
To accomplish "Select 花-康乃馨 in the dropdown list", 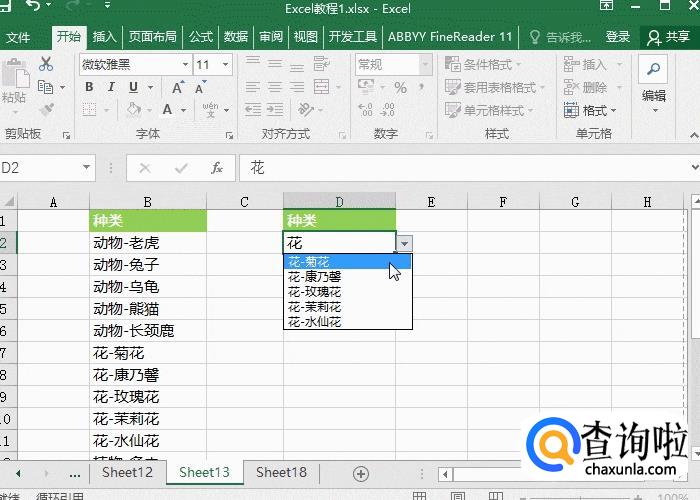I will click(347, 277).
